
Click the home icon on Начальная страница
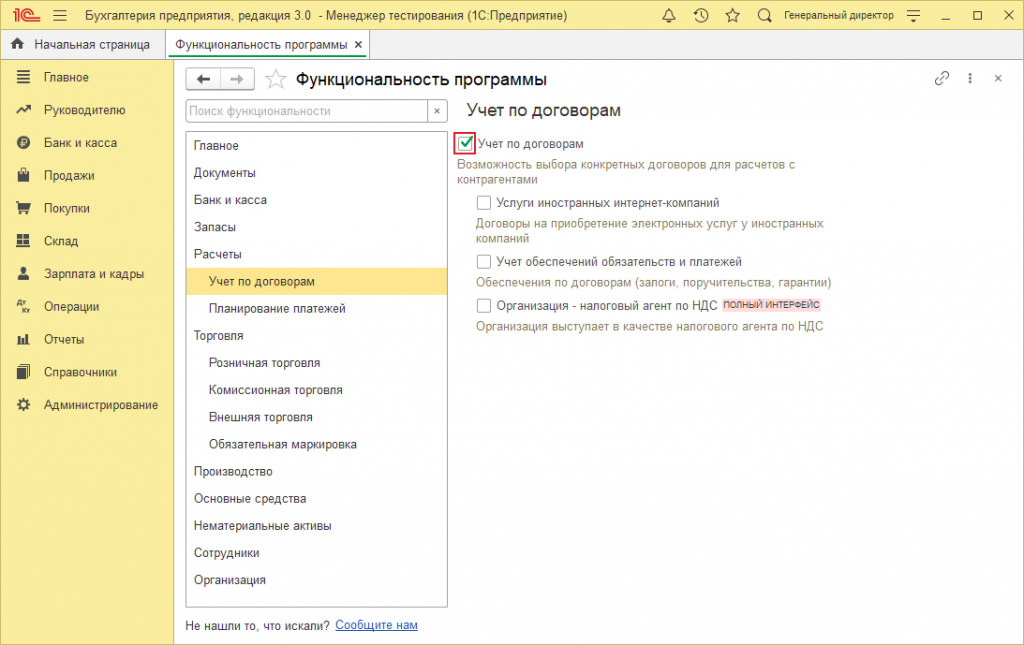18,44
